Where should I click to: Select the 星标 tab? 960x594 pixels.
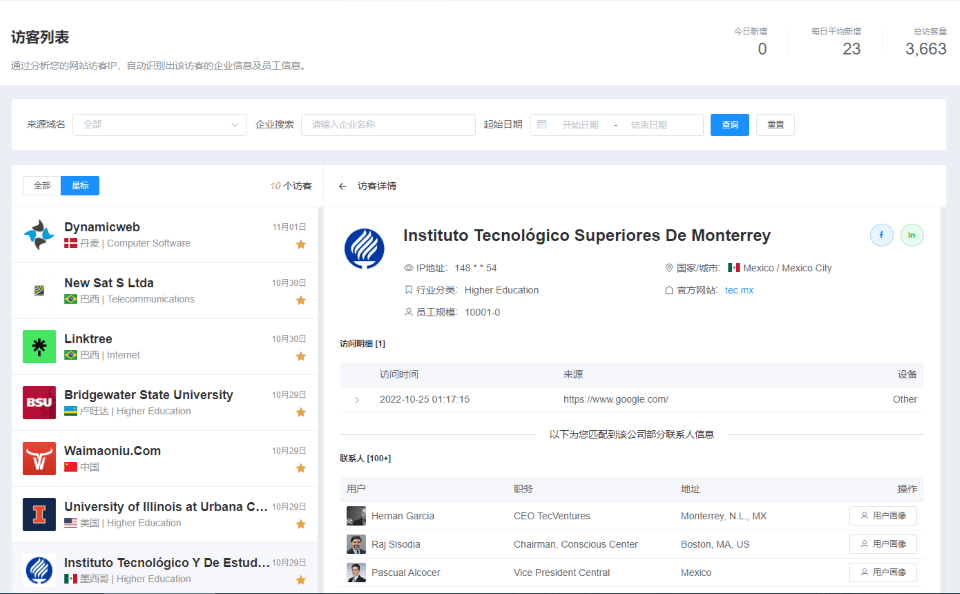(80, 186)
